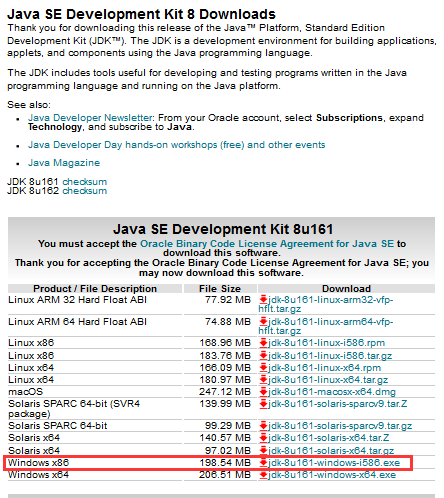Click download arrow icon for linux-arm32-vfp-hflt.tar.gz
444x498 pixels.
point(263,299)
